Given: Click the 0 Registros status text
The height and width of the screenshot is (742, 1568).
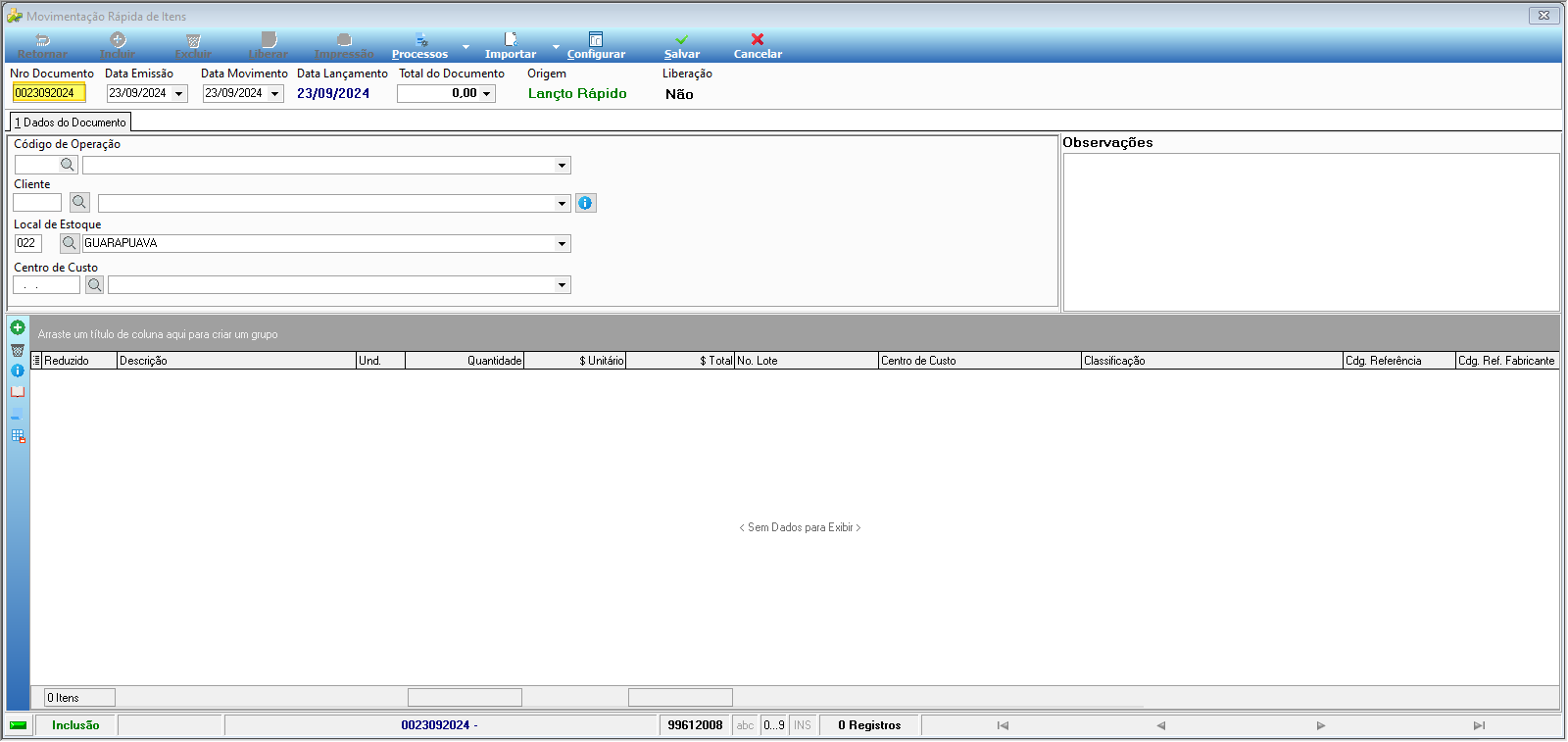Looking at the screenshot, I should point(869,725).
